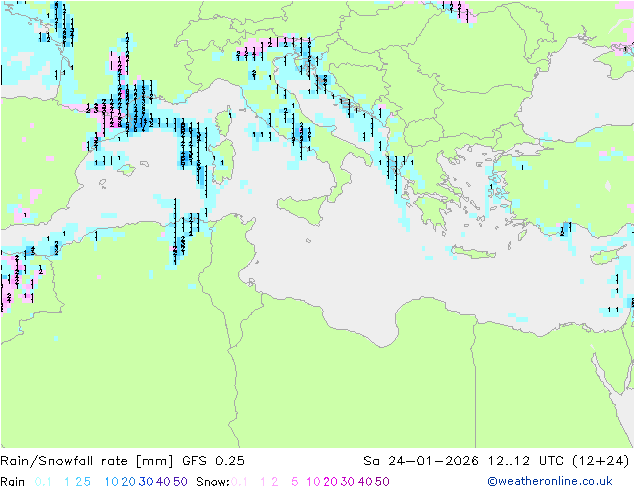Select the Snow 5 legend value

pyautogui.click(x=294, y=482)
